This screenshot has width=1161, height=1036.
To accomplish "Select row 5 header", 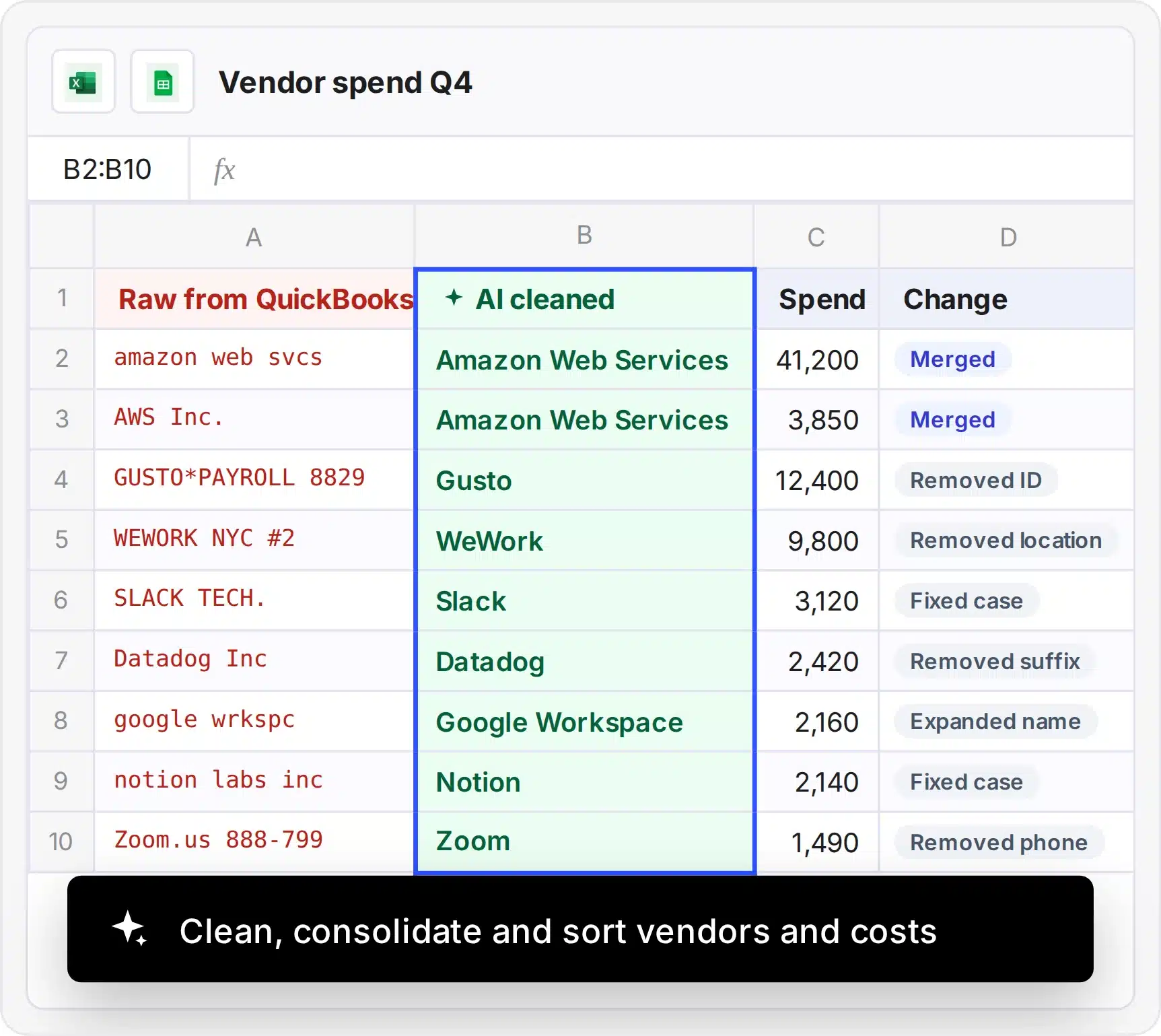I will [61, 540].
